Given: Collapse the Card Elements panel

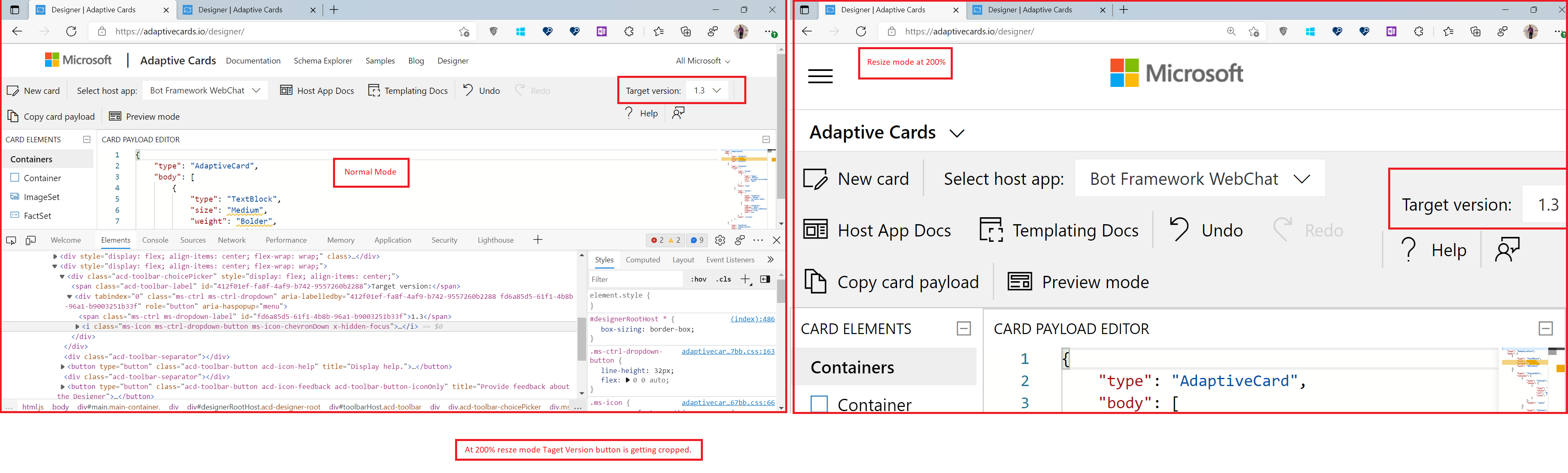Looking at the screenshot, I should 86,139.
